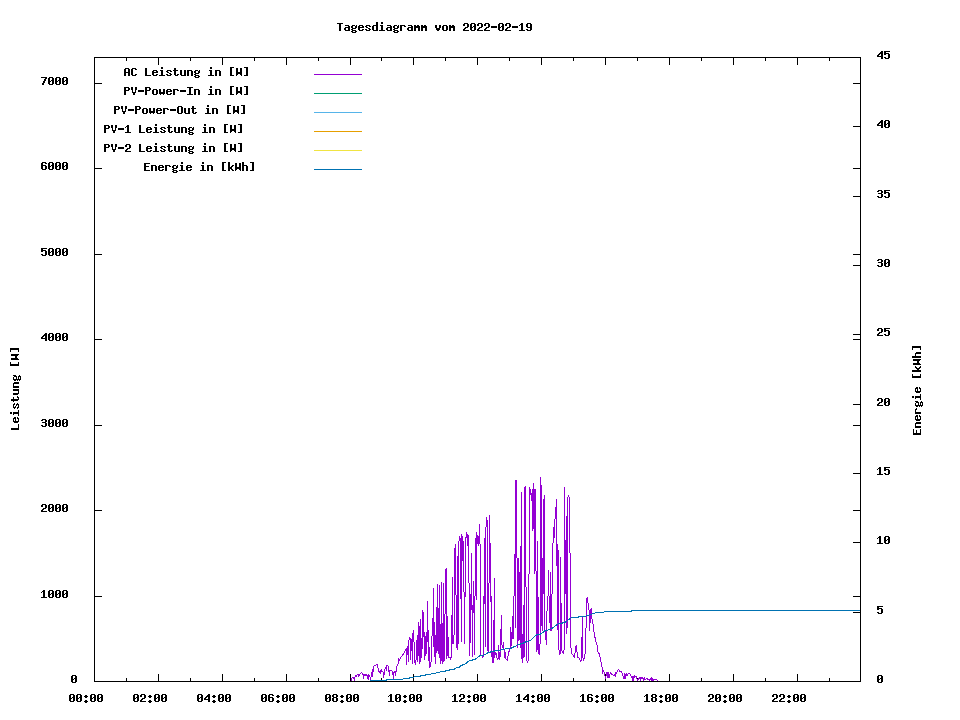Screen dimensions: 960x720
Task: Click the purple AC Leistung legend line
Action: [337, 74]
